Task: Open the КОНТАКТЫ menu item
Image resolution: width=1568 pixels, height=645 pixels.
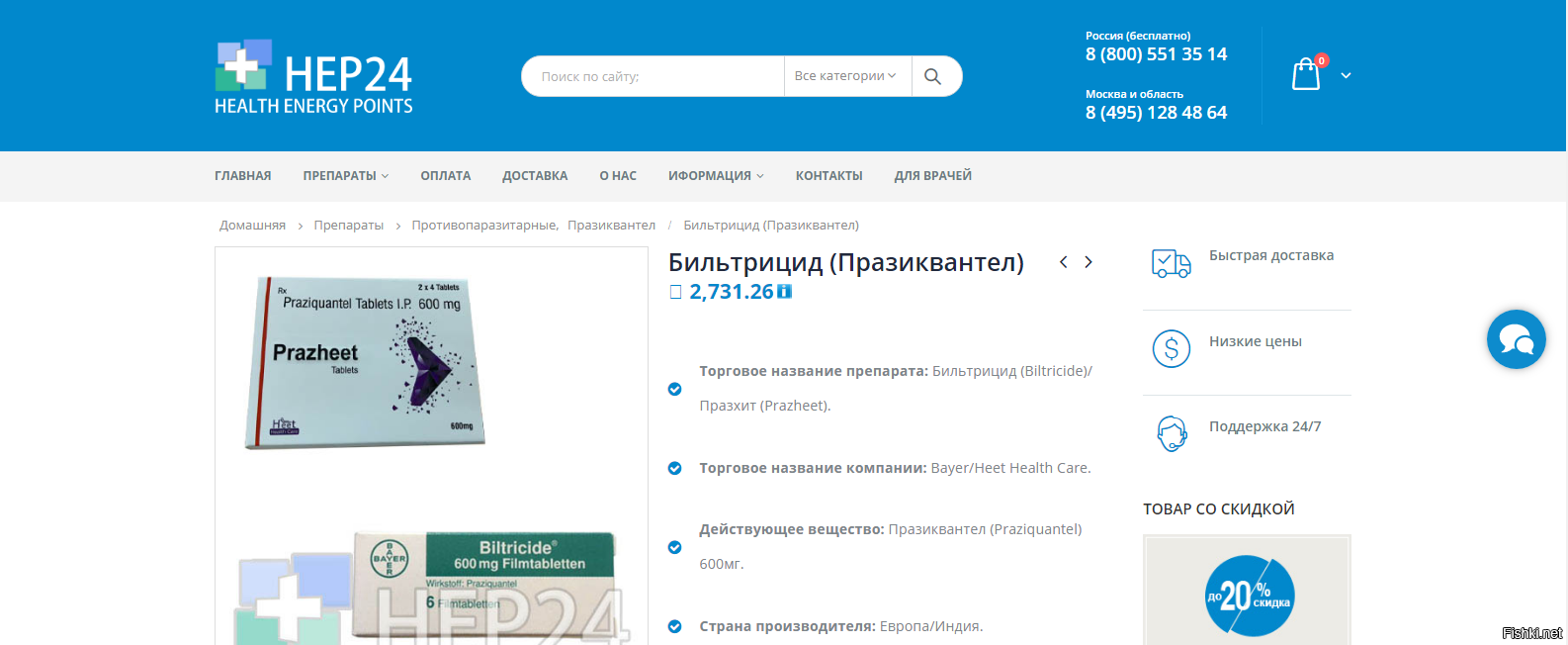Action: tap(829, 176)
